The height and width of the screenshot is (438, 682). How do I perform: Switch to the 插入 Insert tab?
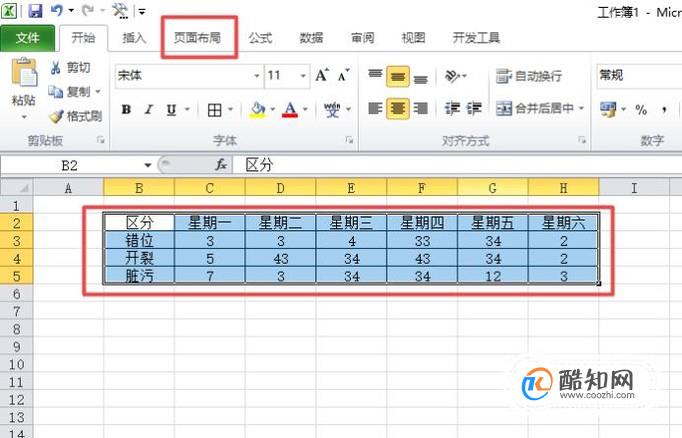pyautogui.click(x=134, y=38)
